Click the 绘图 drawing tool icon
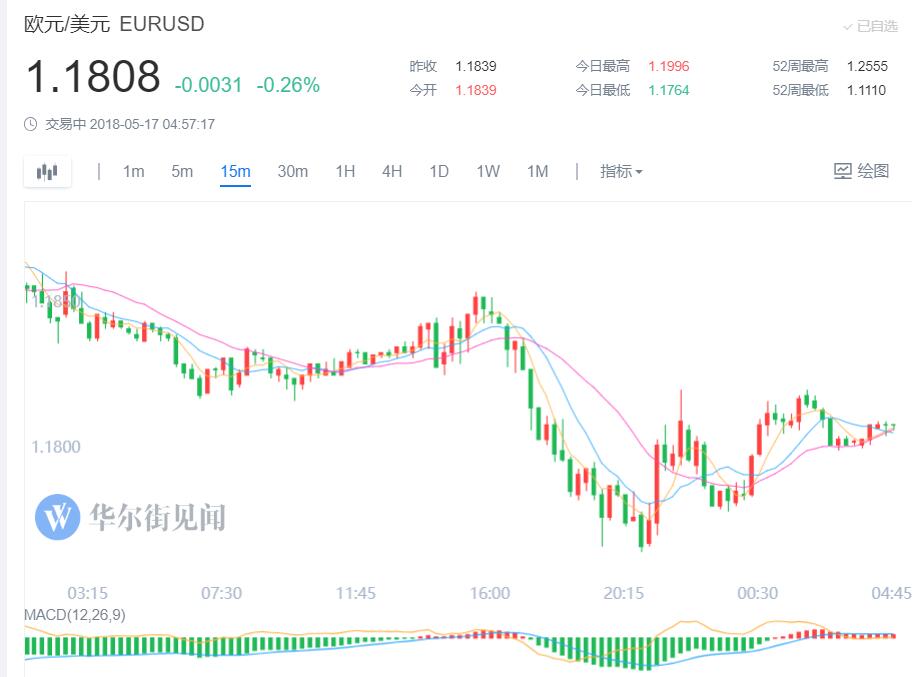This screenshot has height=677, width=921. [x=843, y=171]
